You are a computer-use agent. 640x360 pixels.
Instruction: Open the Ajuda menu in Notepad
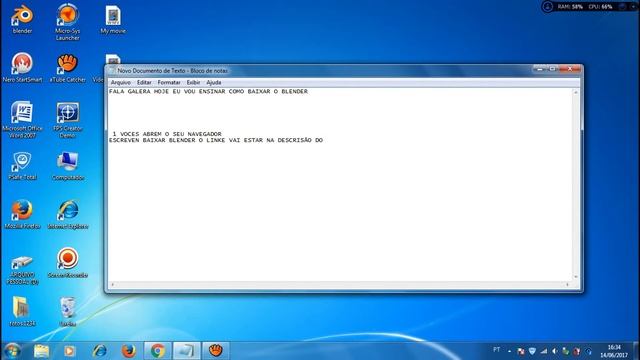coord(214,82)
